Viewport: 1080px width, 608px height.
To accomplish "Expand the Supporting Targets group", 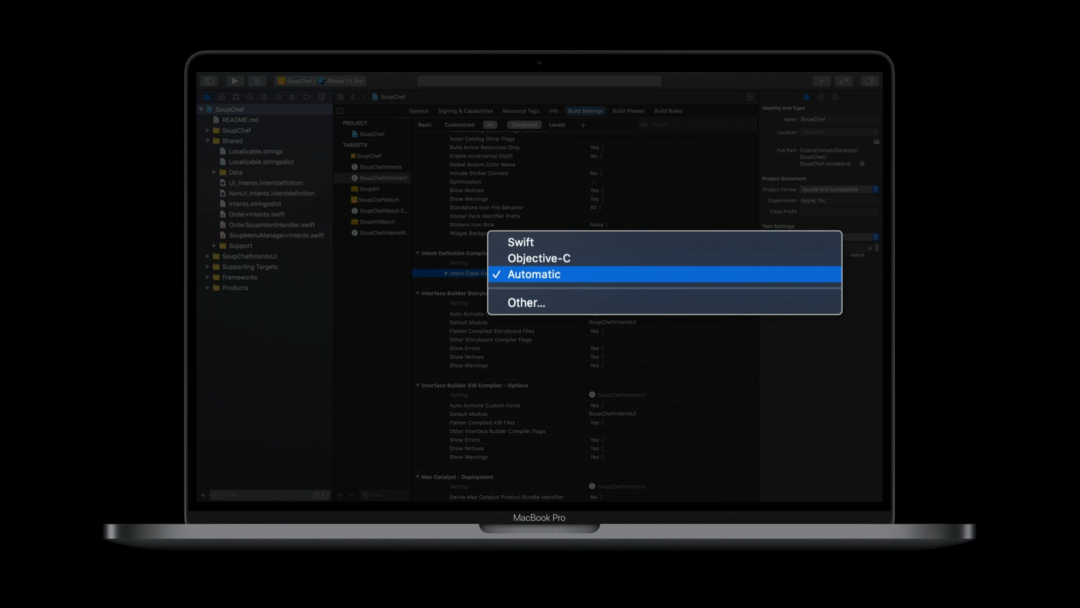I will (x=207, y=266).
